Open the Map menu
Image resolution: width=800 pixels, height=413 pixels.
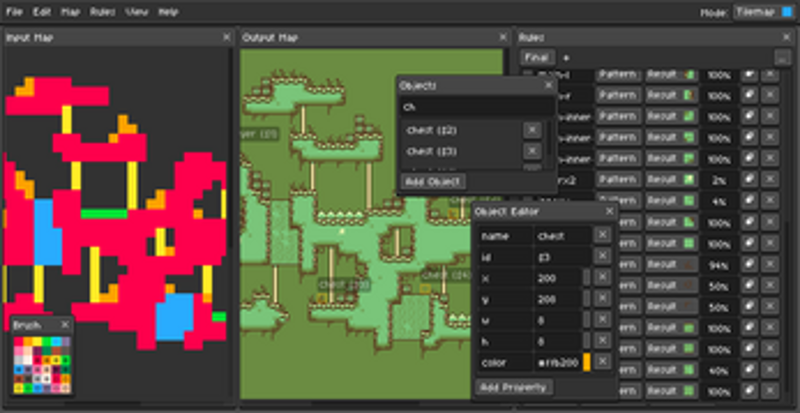tap(70, 12)
